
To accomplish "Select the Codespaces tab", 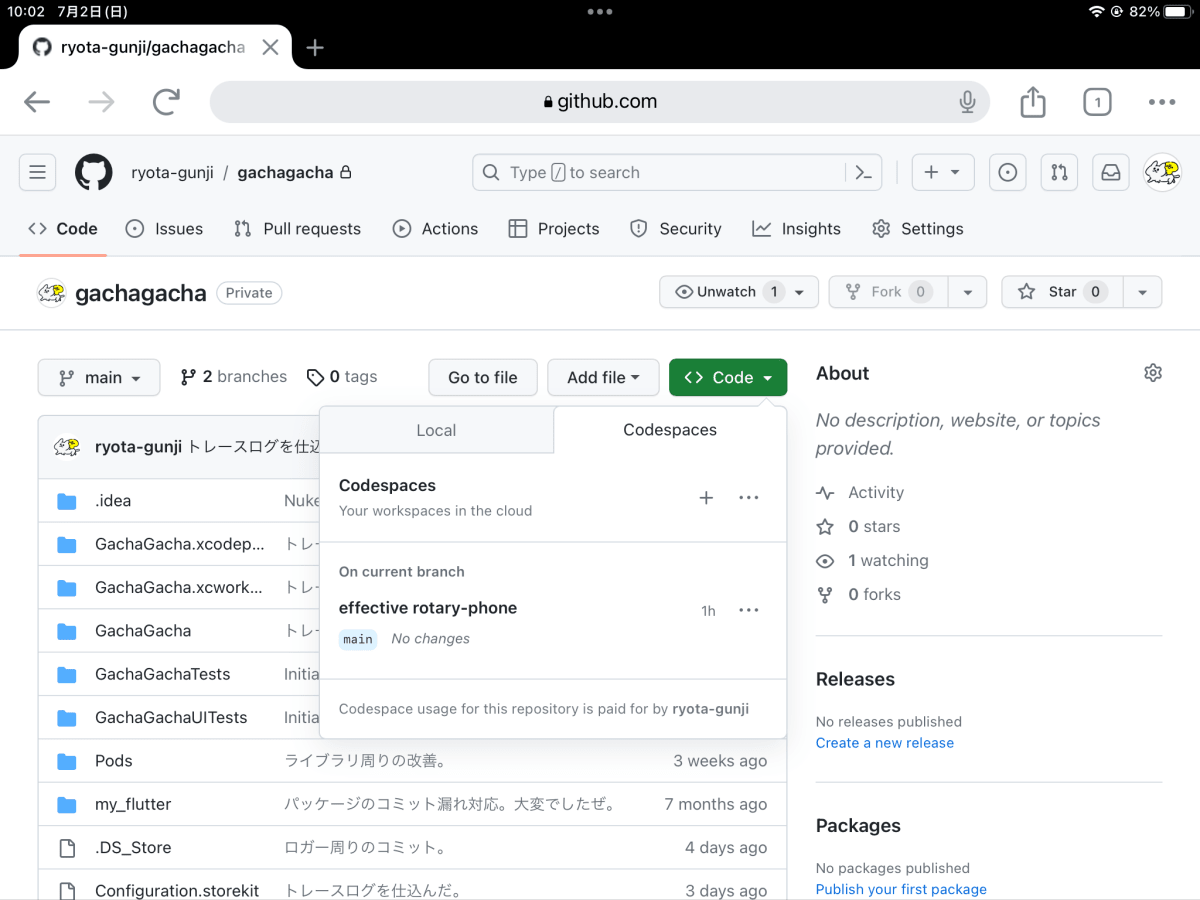I will click(x=670, y=430).
